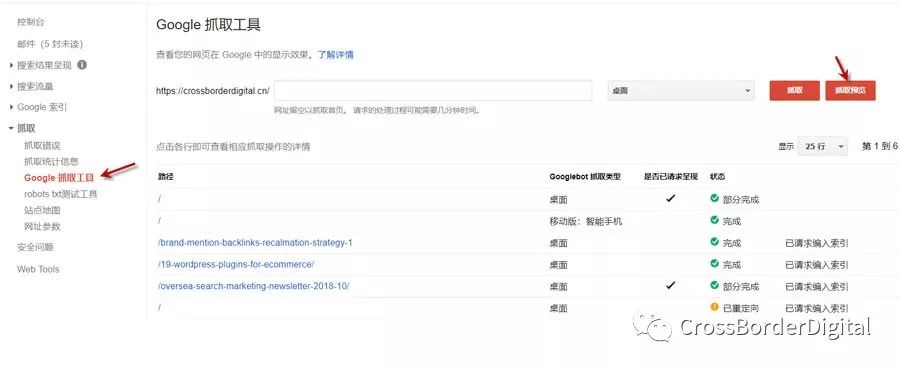The height and width of the screenshot is (369, 900).
Task: Click the 状态 column header
Action: tap(717, 177)
